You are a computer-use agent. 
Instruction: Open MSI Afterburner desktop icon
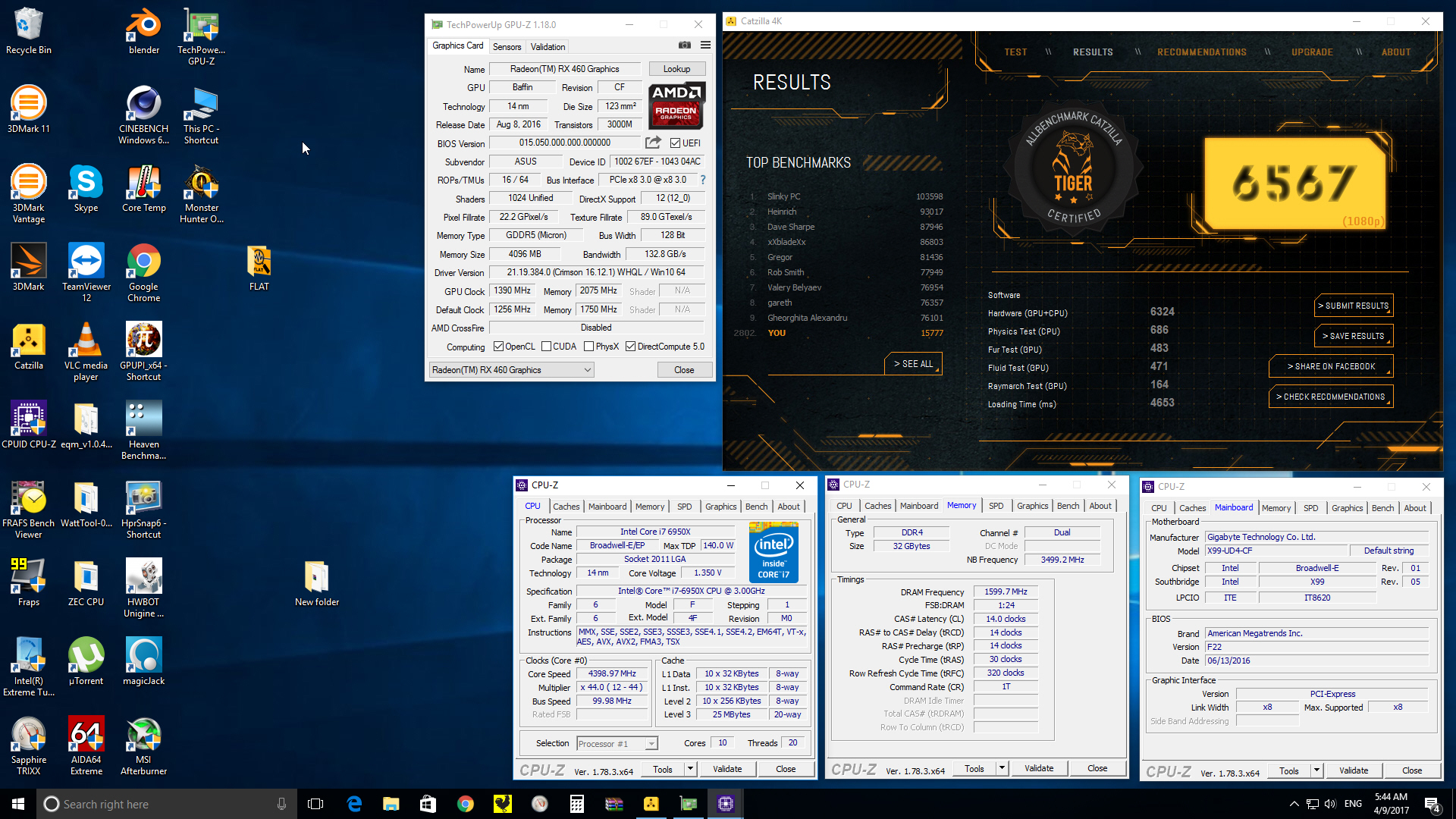144,746
